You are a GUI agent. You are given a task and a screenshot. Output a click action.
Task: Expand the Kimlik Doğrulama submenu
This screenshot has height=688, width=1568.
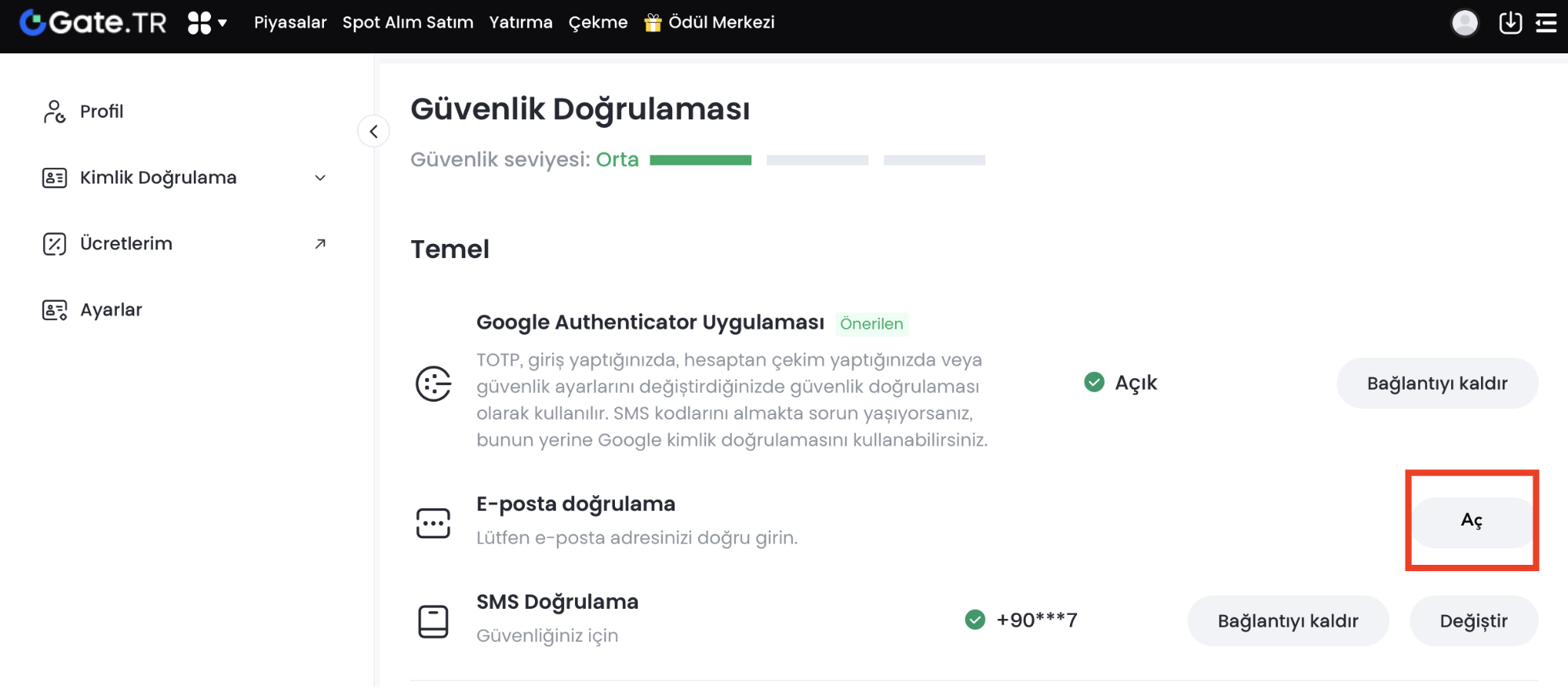tap(320, 178)
